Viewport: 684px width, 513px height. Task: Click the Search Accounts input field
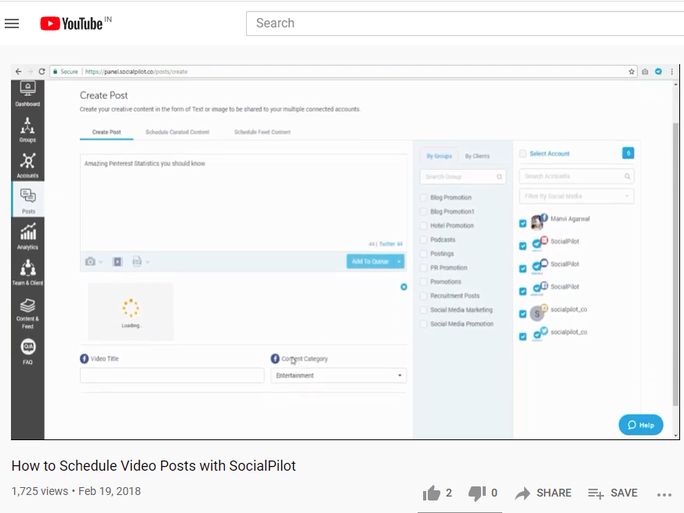click(576, 176)
